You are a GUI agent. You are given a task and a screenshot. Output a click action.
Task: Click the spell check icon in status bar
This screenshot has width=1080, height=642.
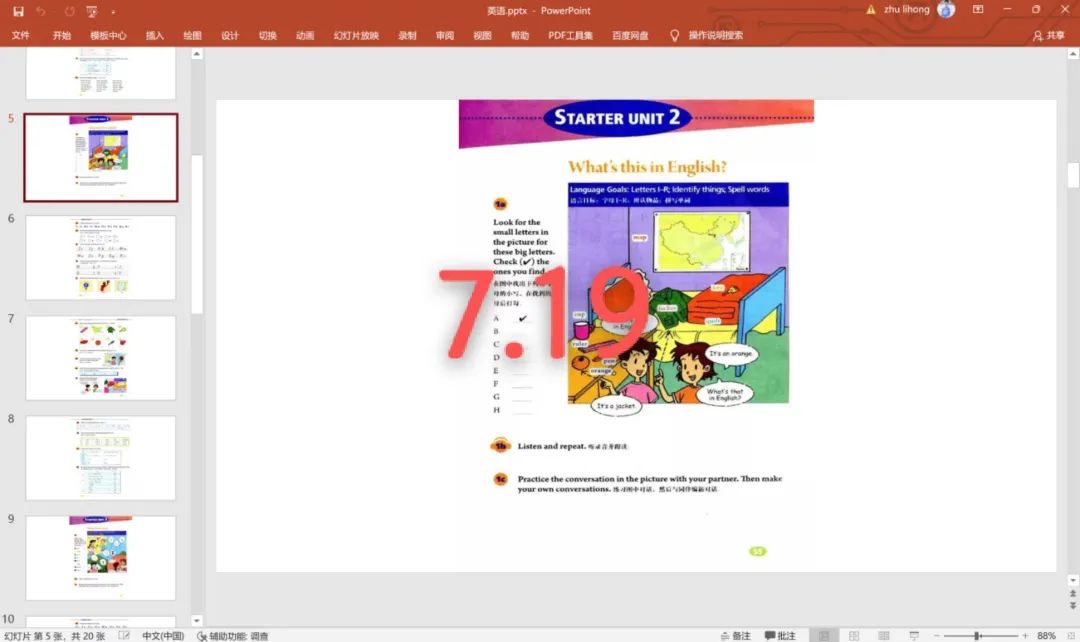(124, 636)
